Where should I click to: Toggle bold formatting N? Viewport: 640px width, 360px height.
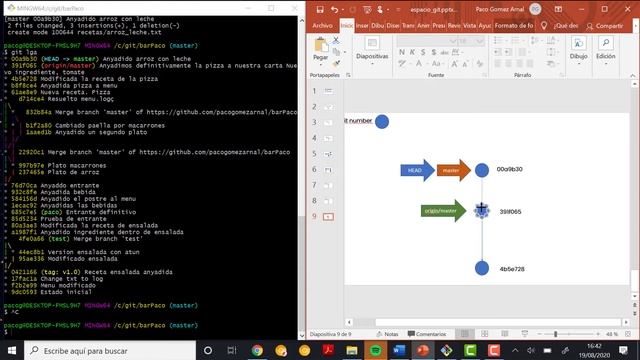(x=402, y=52)
